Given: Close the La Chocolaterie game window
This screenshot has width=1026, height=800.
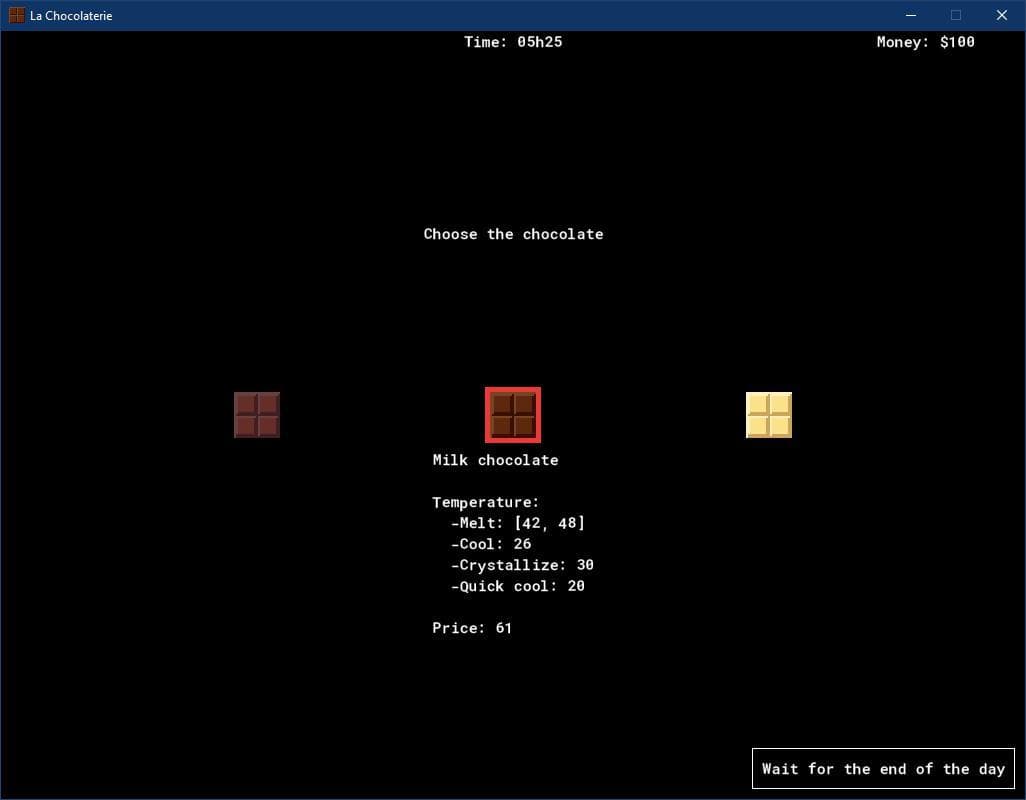Looking at the screenshot, I should pos(1002,15).
